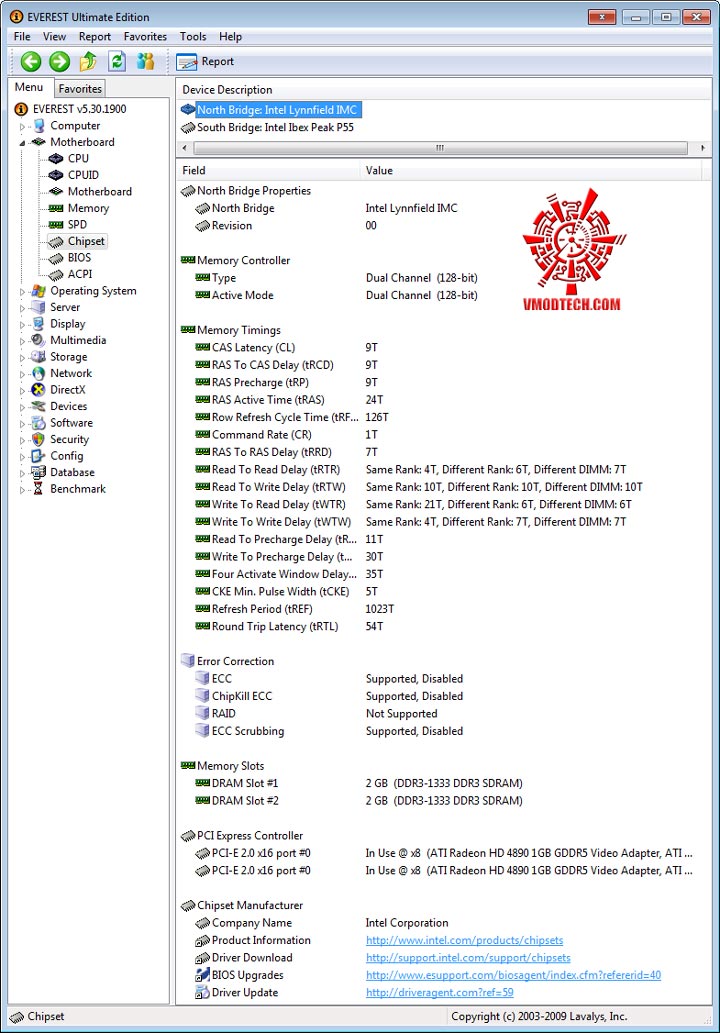Click the Display monitor icon
The height and width of the screenshot is (1033, 720).
pyautogui.click(x=38, y=323)
